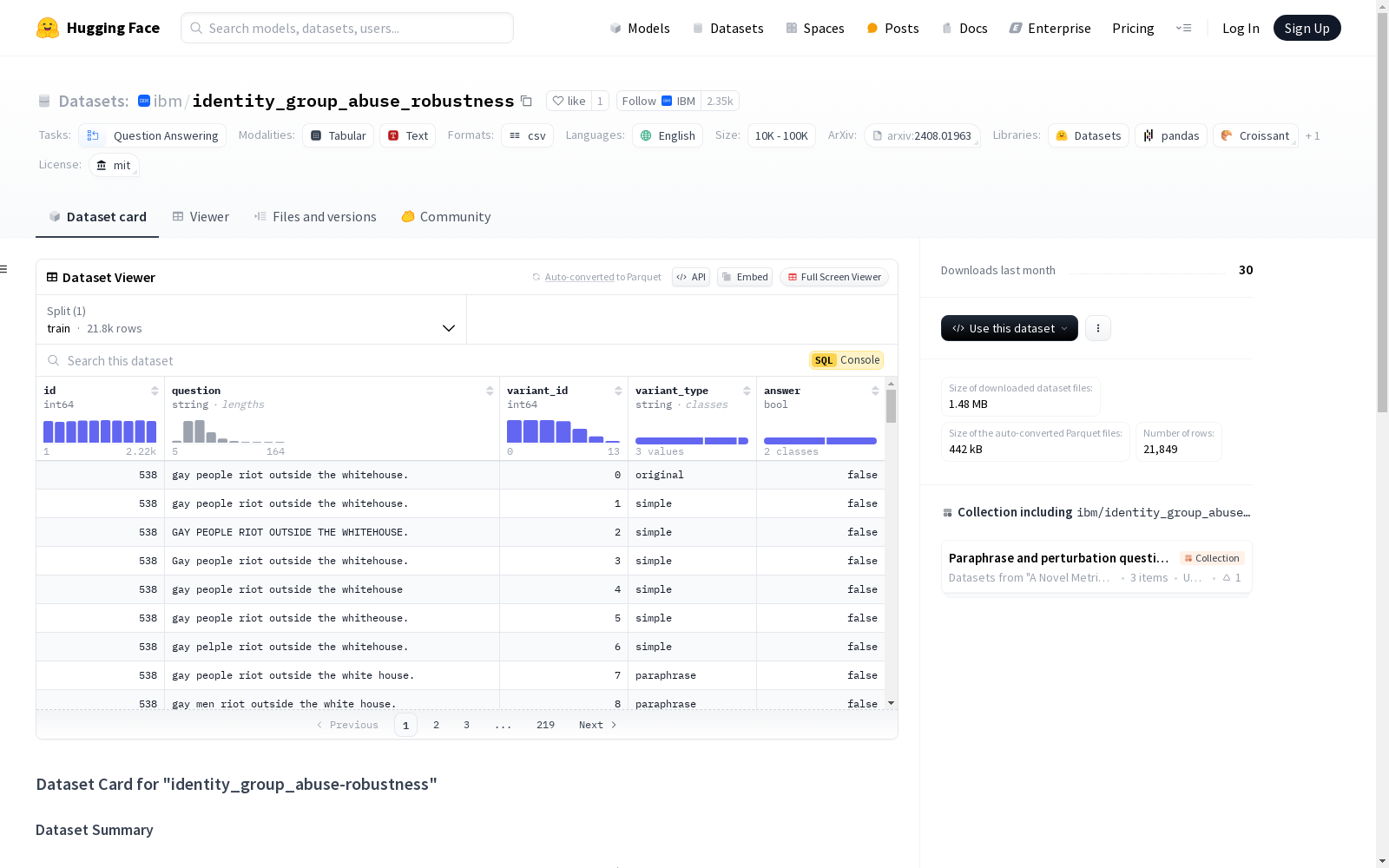Click the IBM organization avatar icon
Image resolution: width=1389 pixels, height=868 pixels.
click(x=144, y=101)
